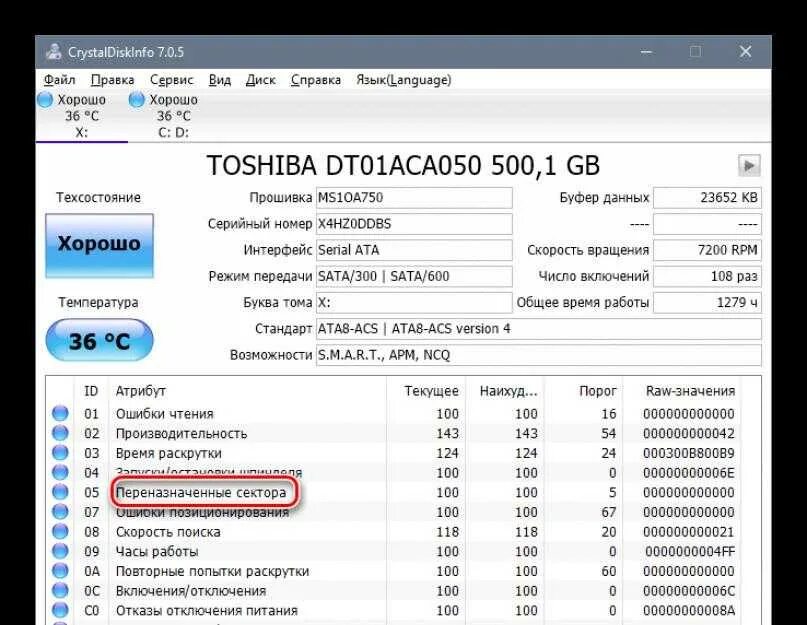Screen dimensions: 807x625
Task: Open the Правка menu
Action: click(x=112, y=80)
